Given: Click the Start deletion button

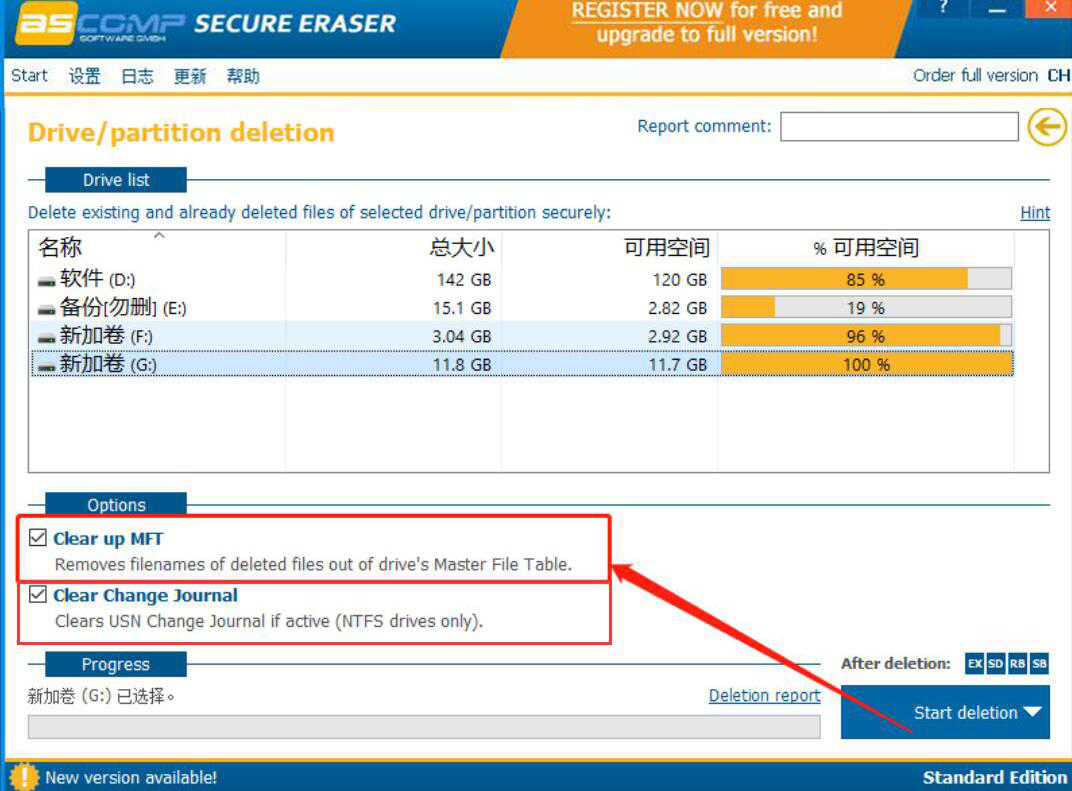Looking at the screenshot, I should 945,712.
